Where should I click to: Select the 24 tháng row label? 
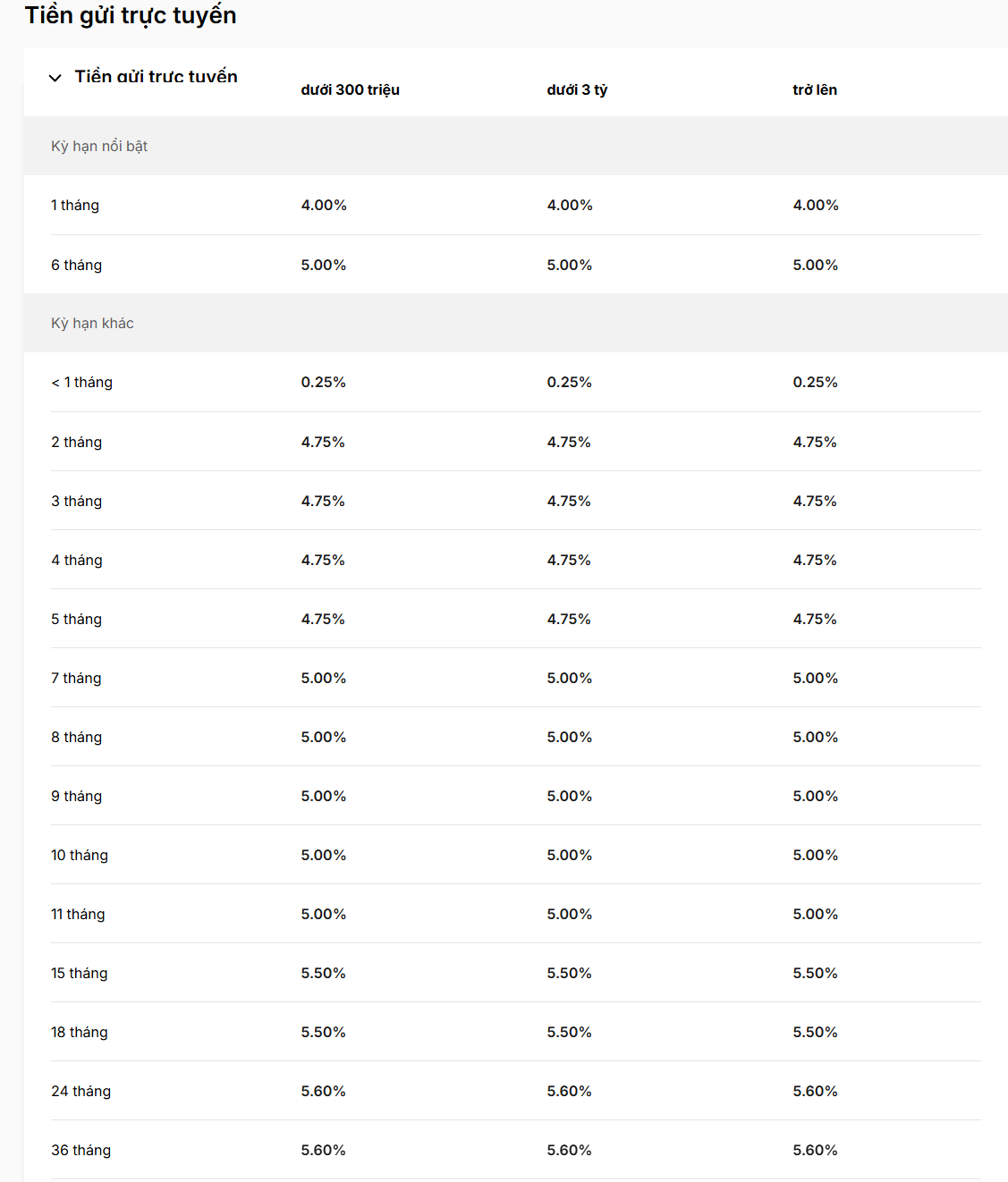coord(80,1091)
